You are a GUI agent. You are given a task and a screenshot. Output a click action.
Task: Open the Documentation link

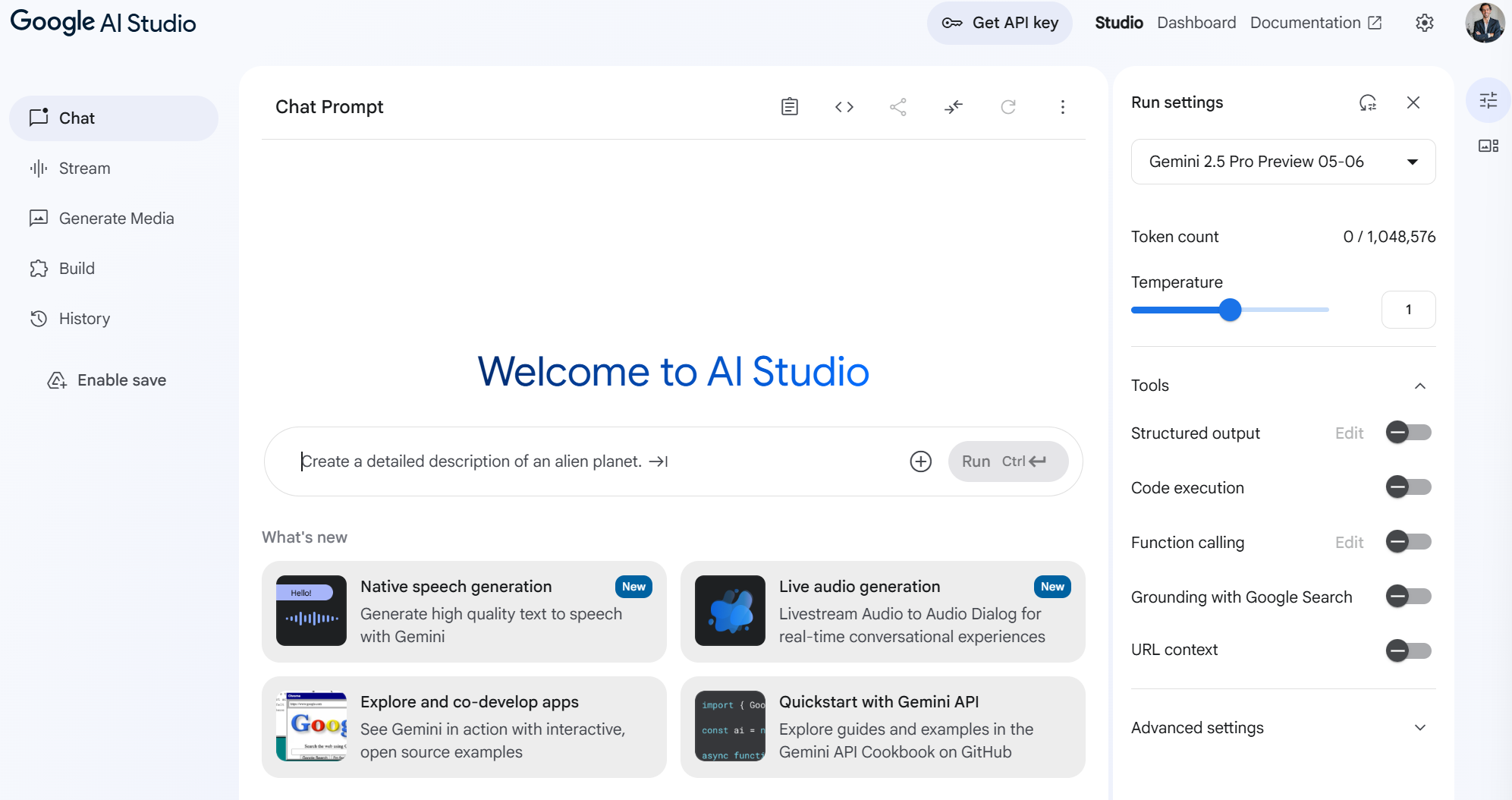pos(1316,23)
